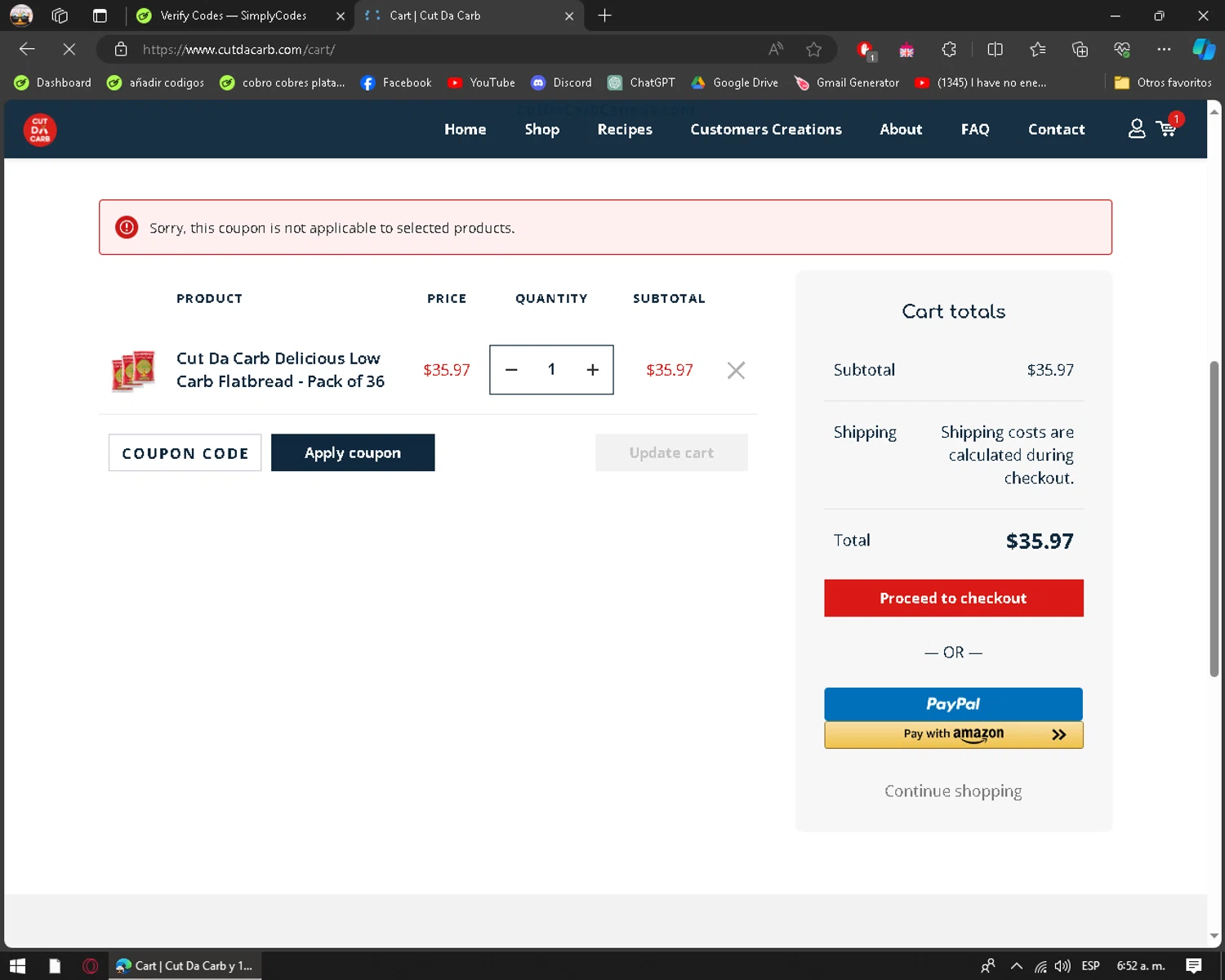The width and height of the screenshot is (1225, 980).
Task: Open the Opera taskbar icon
Action: click(91, 966)
